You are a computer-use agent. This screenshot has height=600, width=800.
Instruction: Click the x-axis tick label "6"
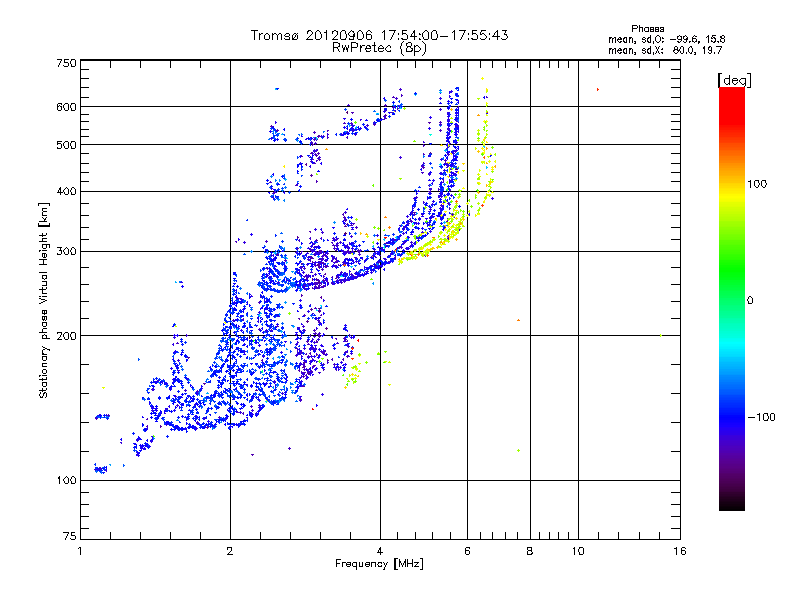(467, 551)
